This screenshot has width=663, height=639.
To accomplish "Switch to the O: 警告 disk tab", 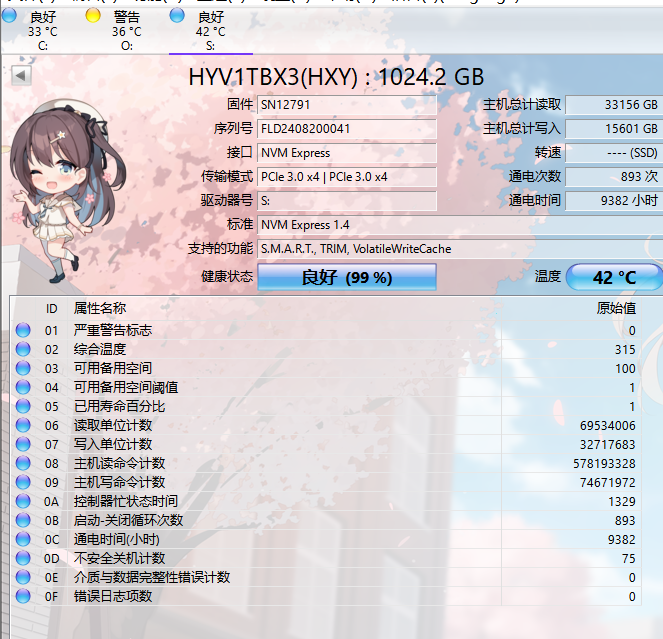I will (126, 31).
